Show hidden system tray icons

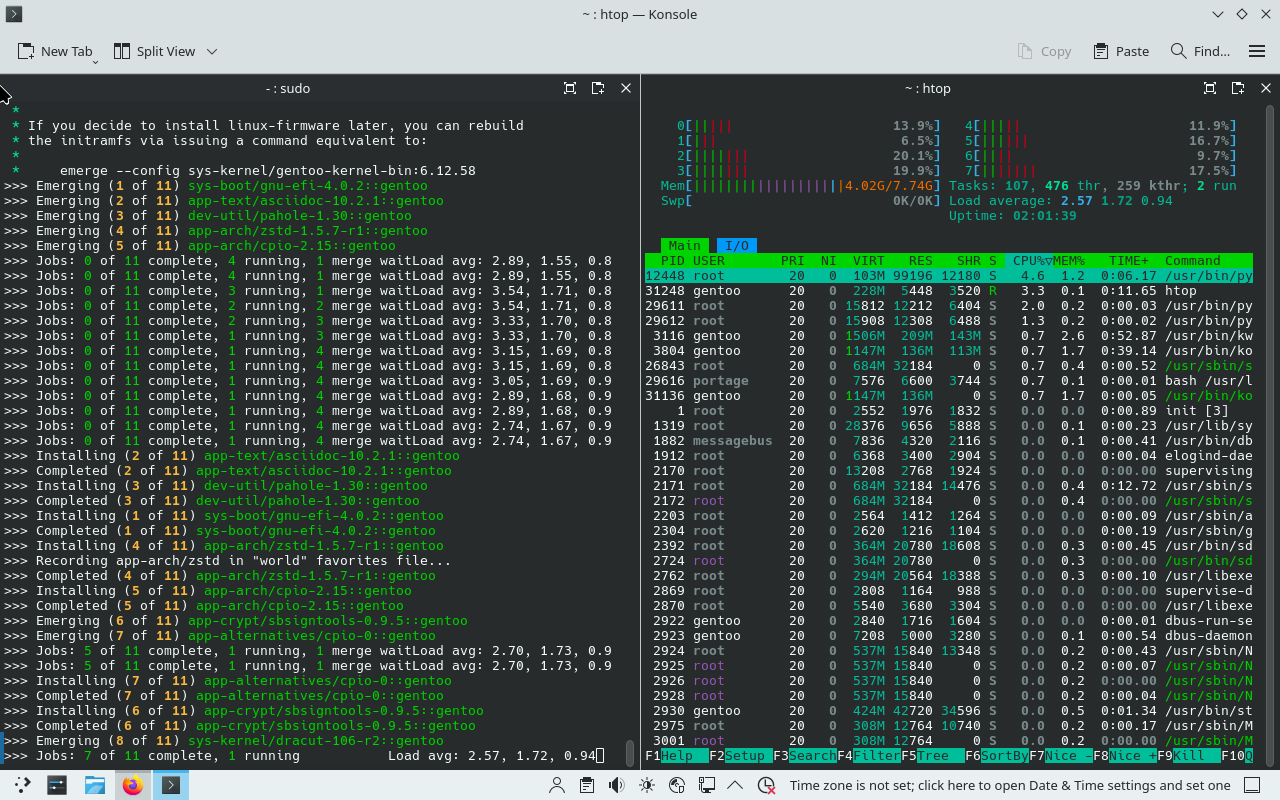(737, 785)
